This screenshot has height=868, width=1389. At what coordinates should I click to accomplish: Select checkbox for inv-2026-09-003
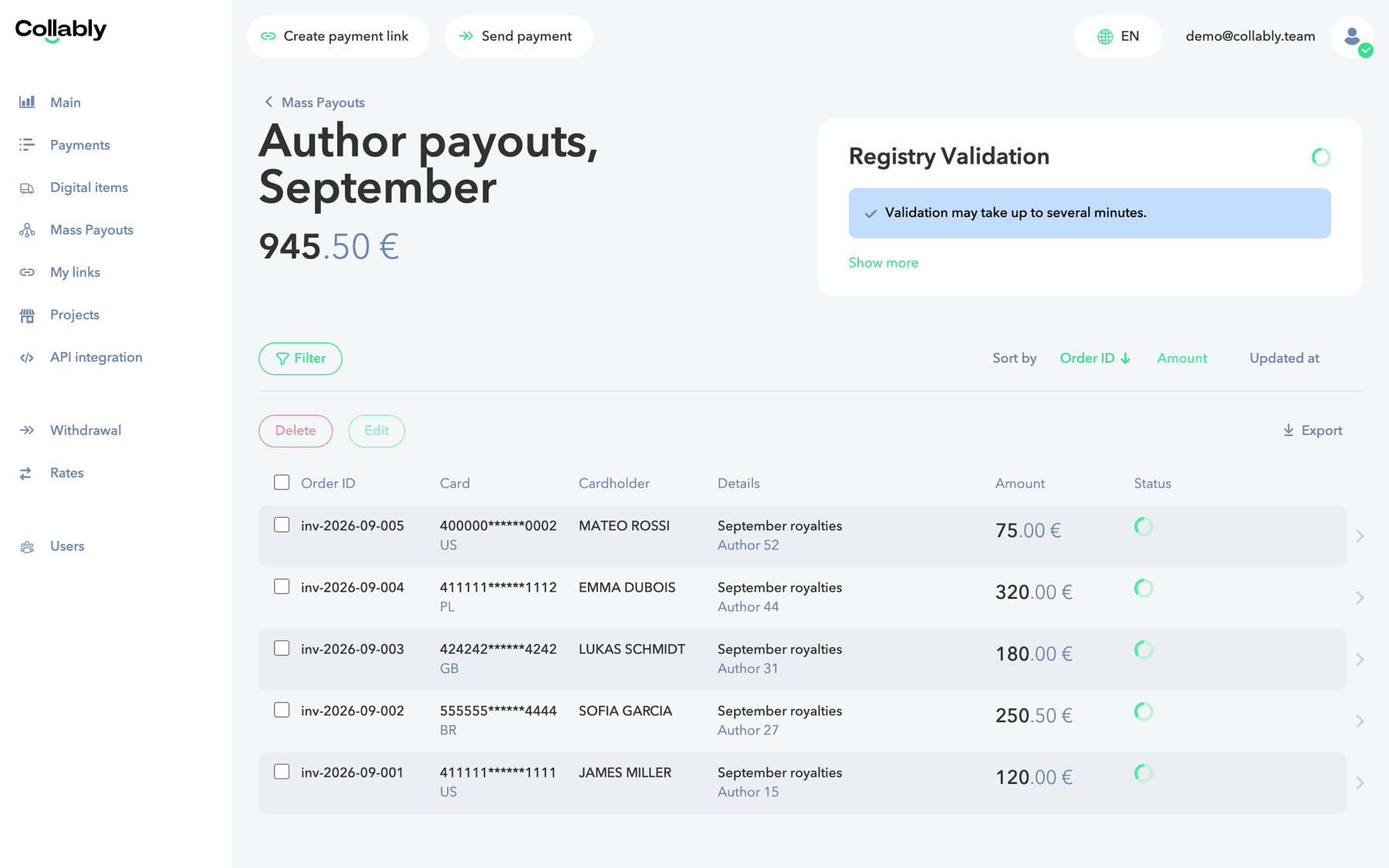coord(282,648)
